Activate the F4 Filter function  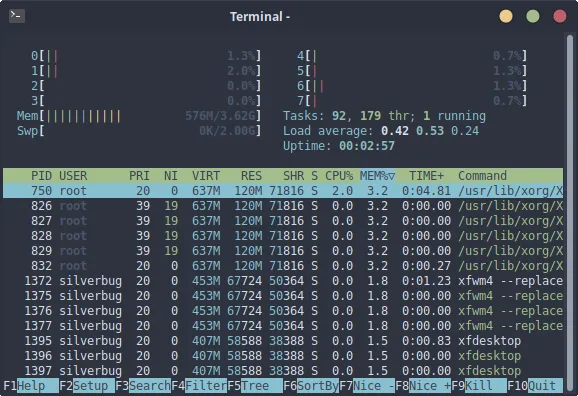pos(199,386)
